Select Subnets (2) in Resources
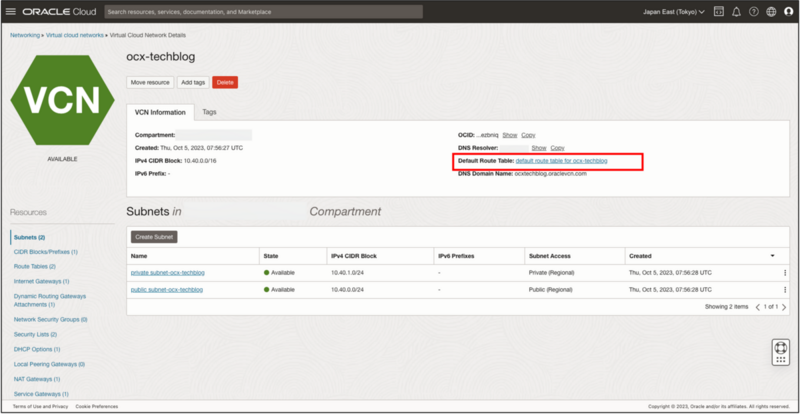Viewport: 800px width, 414px height. tap(30, 237)
